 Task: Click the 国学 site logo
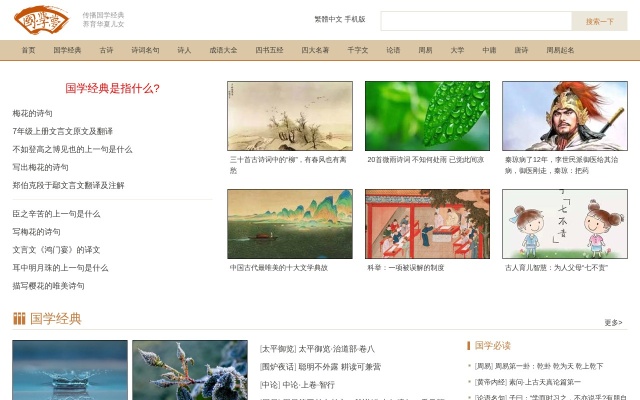(x=42, y=19)
